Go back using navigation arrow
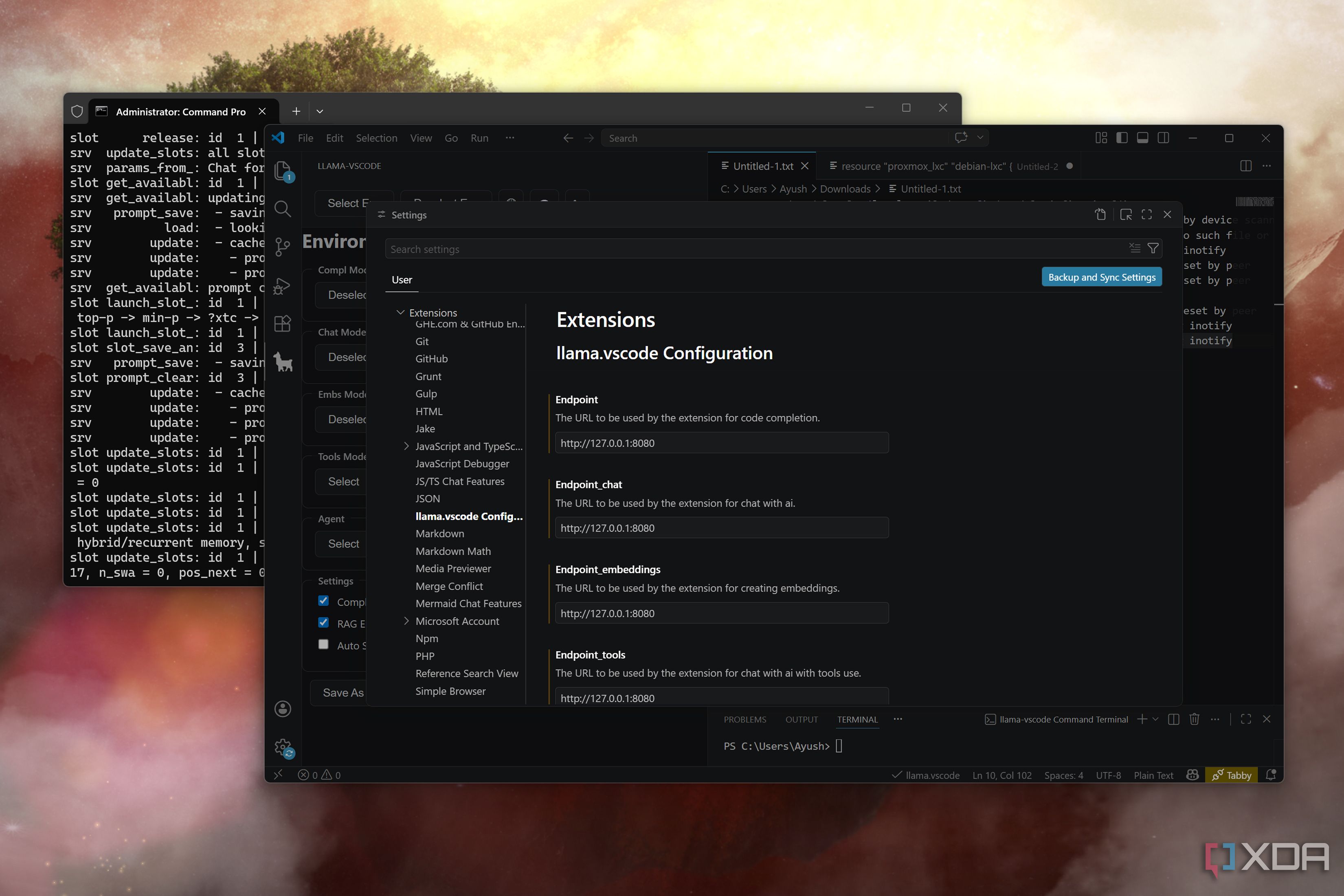This screenshot has width=1344, height=896. 568,138
